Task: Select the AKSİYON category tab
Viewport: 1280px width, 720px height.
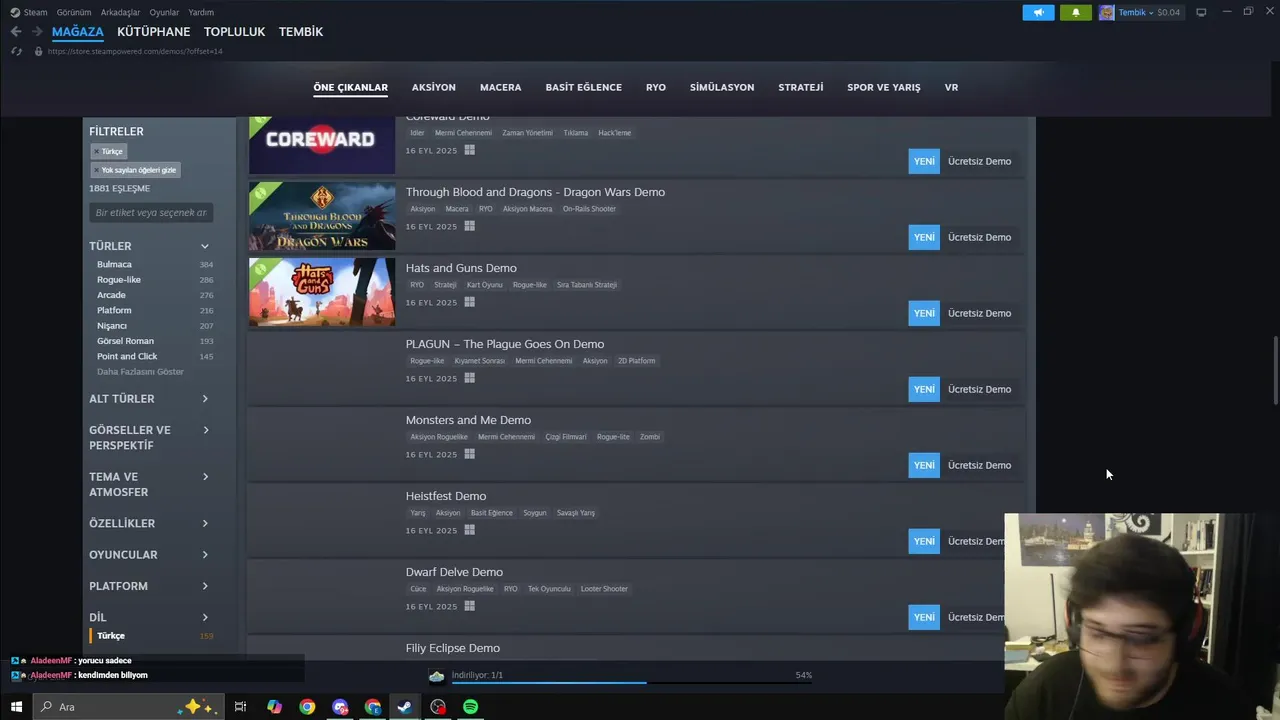Action: pos(434,87)
